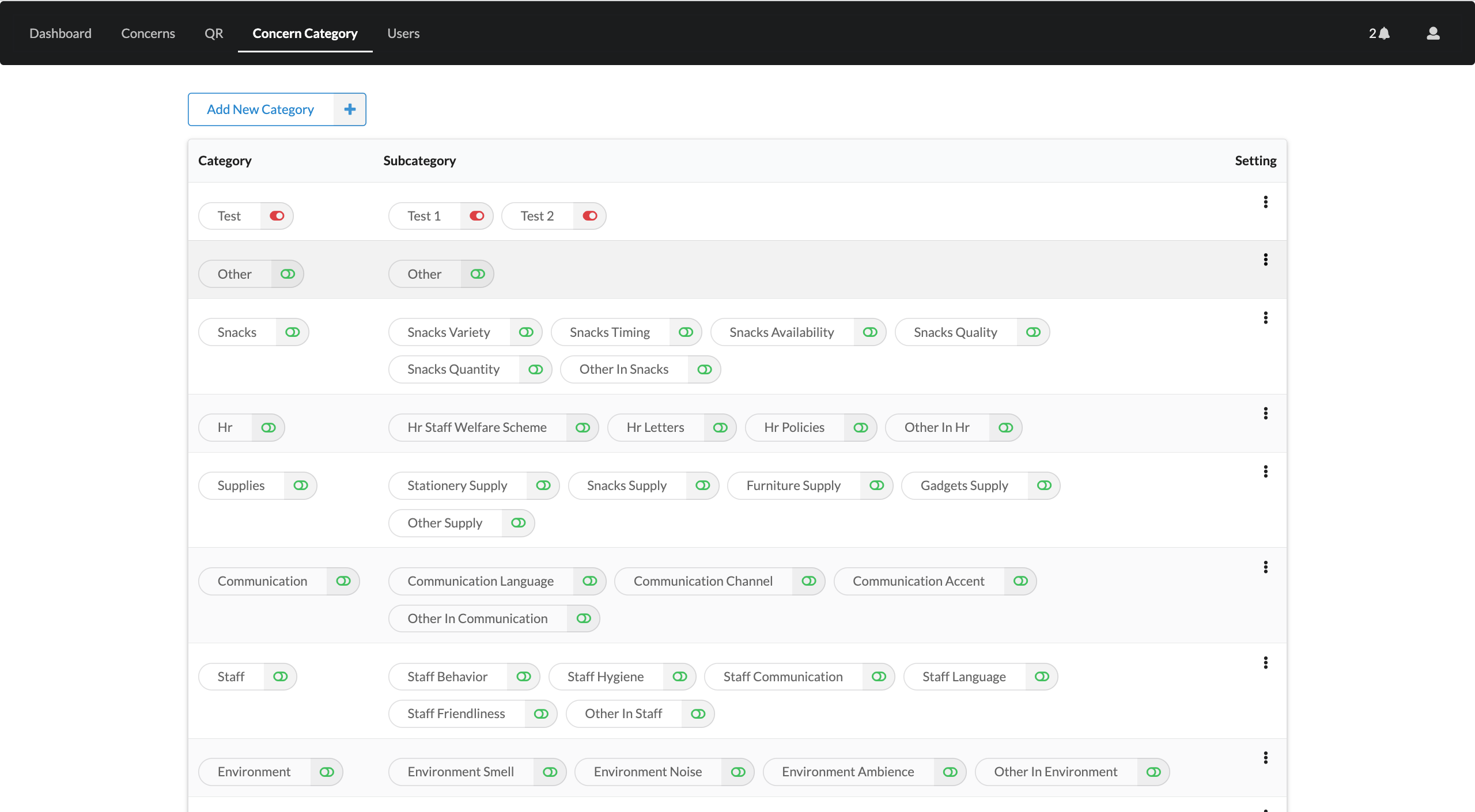Viewport: 1475px width, 812px height.
Task: Enable the Test category toggle
Action: pyautogui.click(x=277, y=216)
